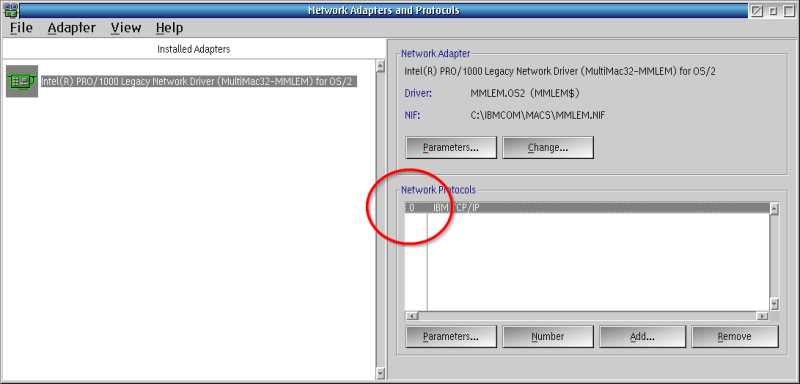The width and height of the screenshot is (800, 384).
Task: Open the Help menu
Action: (x=169, y=28)
